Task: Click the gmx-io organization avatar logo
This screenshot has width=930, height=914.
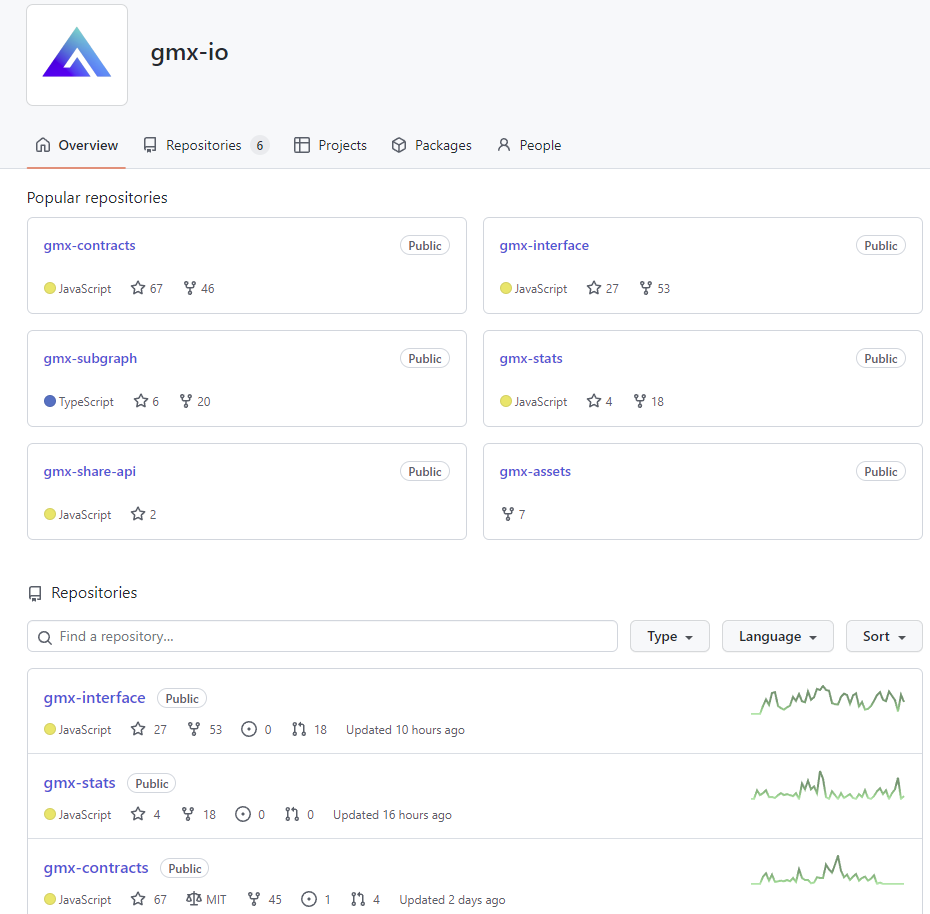Action: tap(77, 55)
